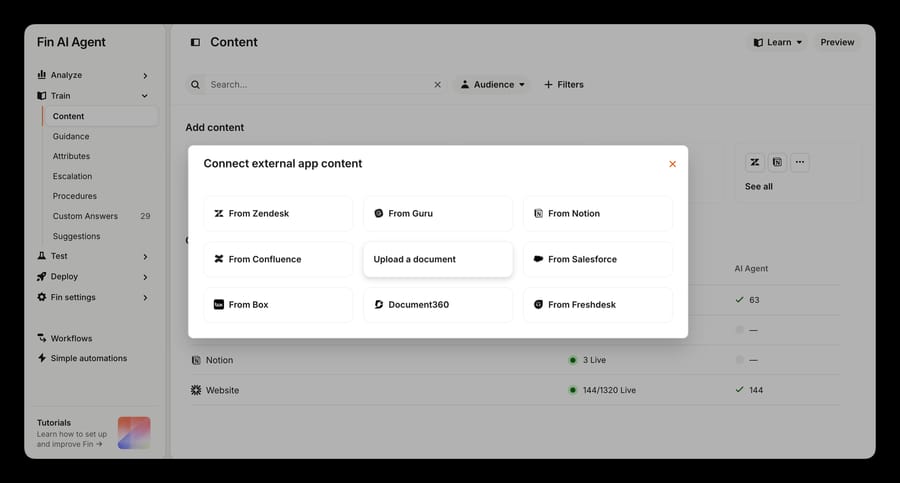900x483 pixels.
Task: Select From Box option
Action: tap(278, 304)
